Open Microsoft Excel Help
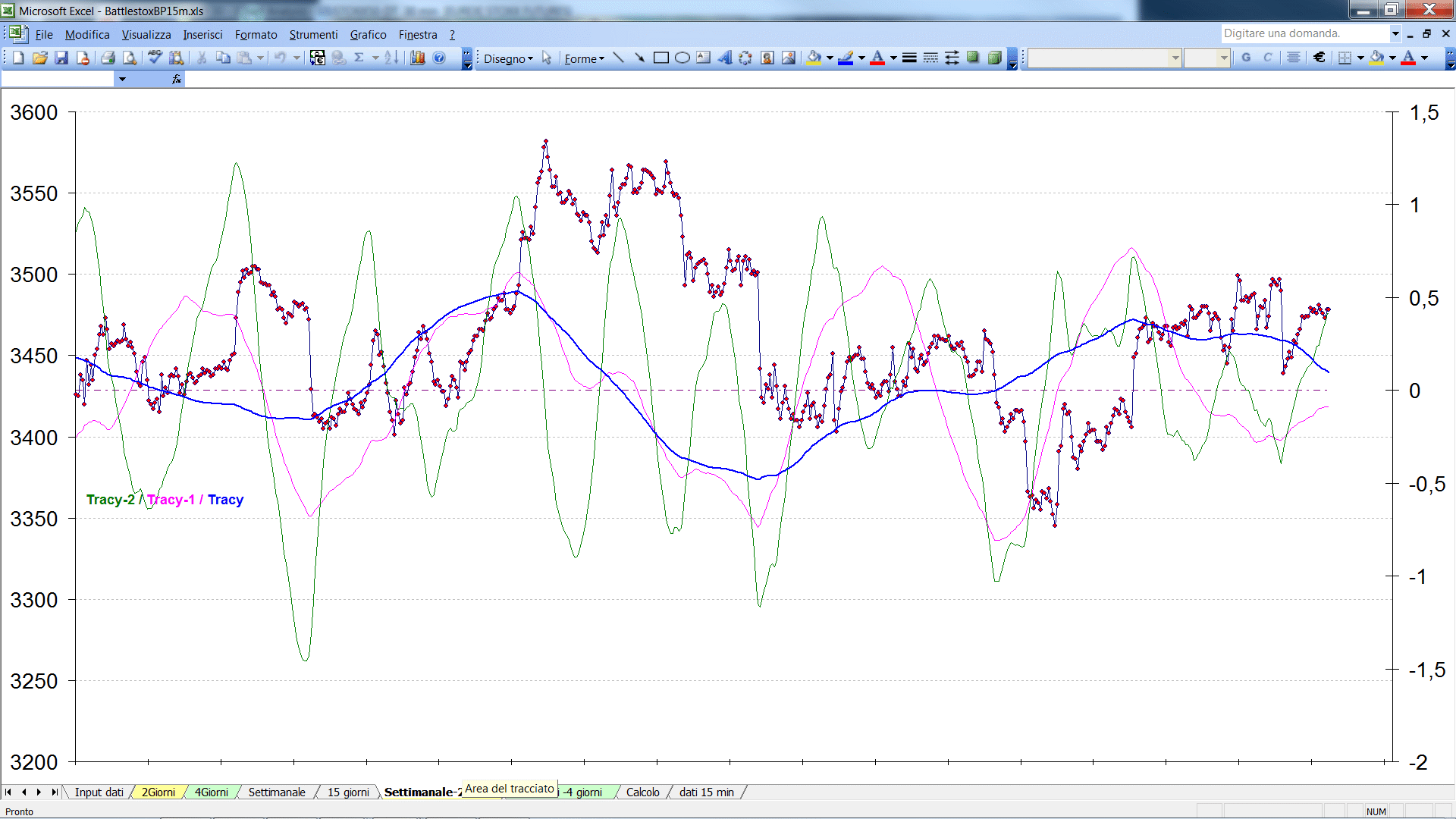 pyautogui.click(x=439, y=58)
